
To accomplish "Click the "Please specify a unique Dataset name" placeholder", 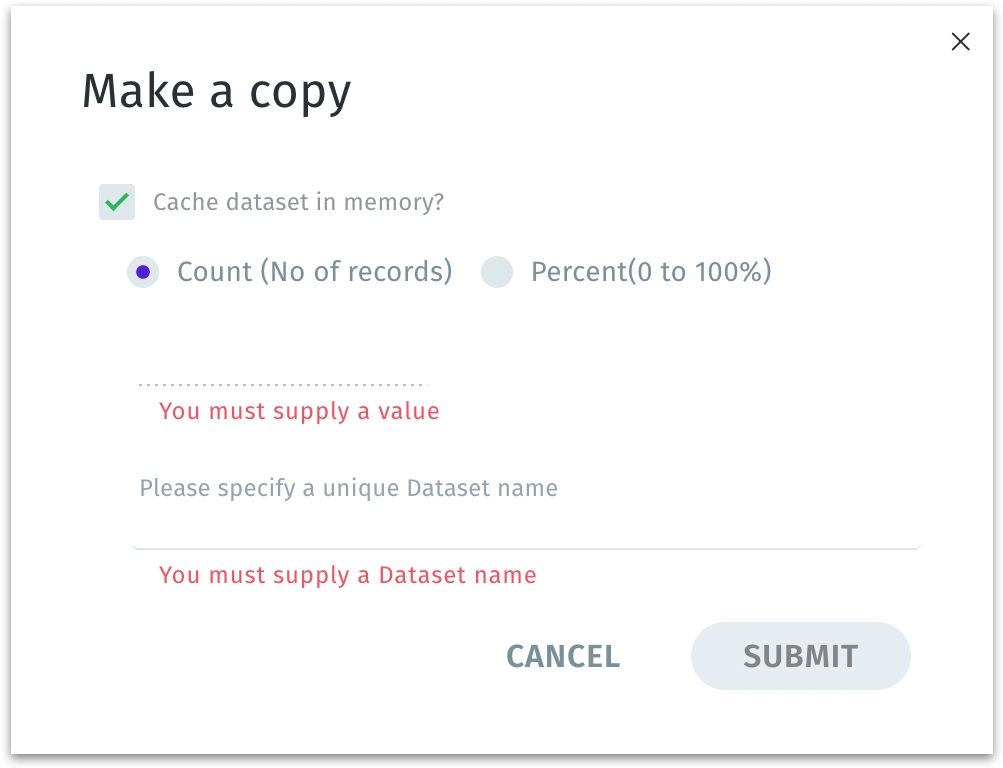I will tap(348, 488).
